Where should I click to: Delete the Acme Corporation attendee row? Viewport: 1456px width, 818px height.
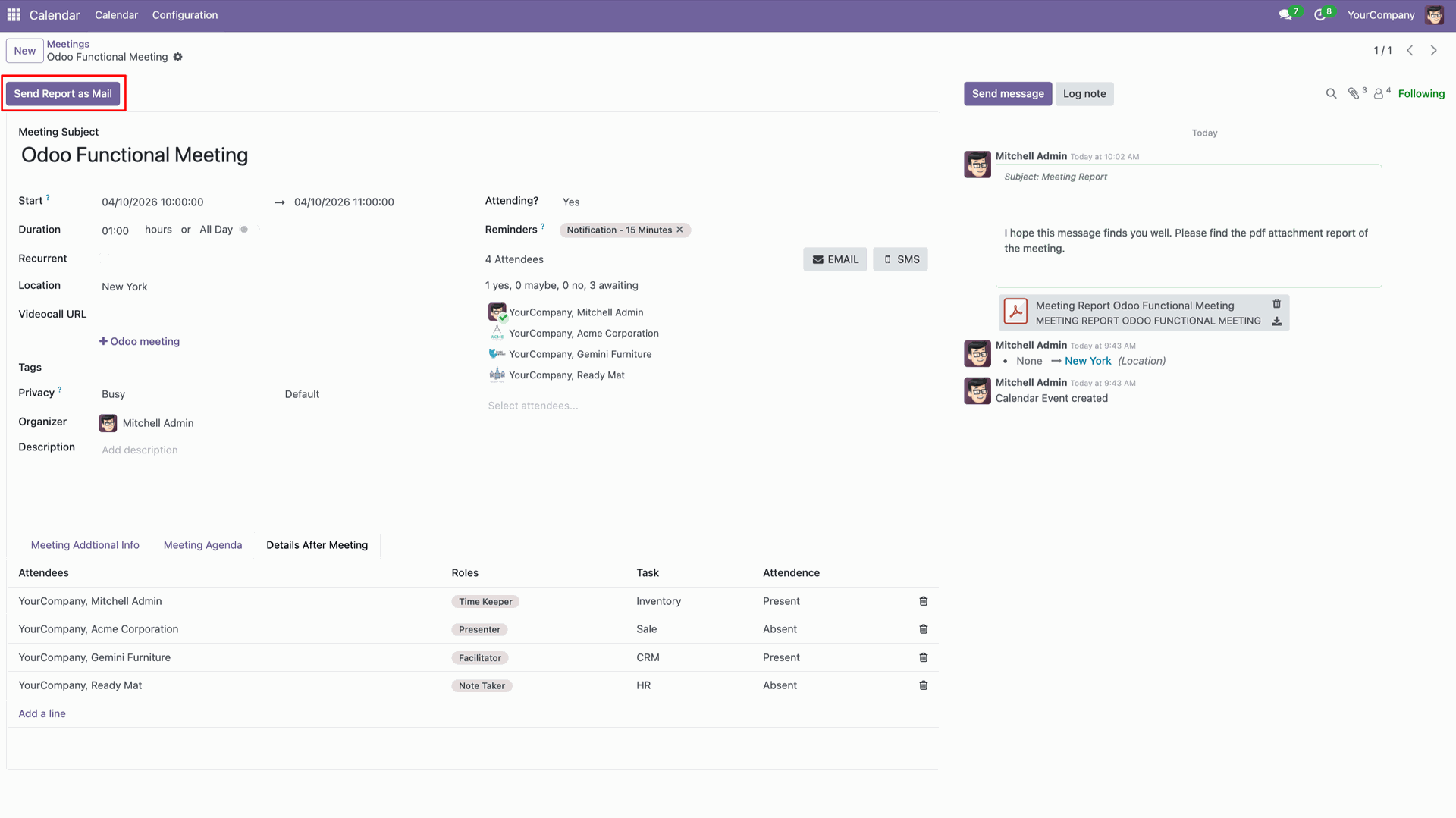point(923,629)
